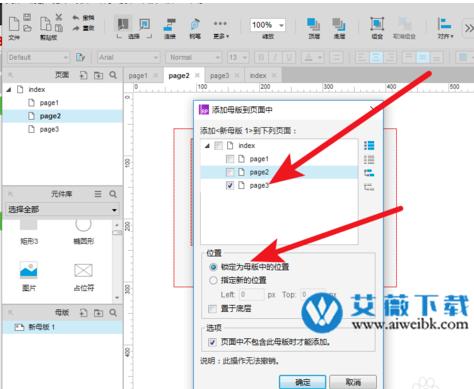Open the 选择全部 library dropdown

pyautogui.click(x=63, y=210)
